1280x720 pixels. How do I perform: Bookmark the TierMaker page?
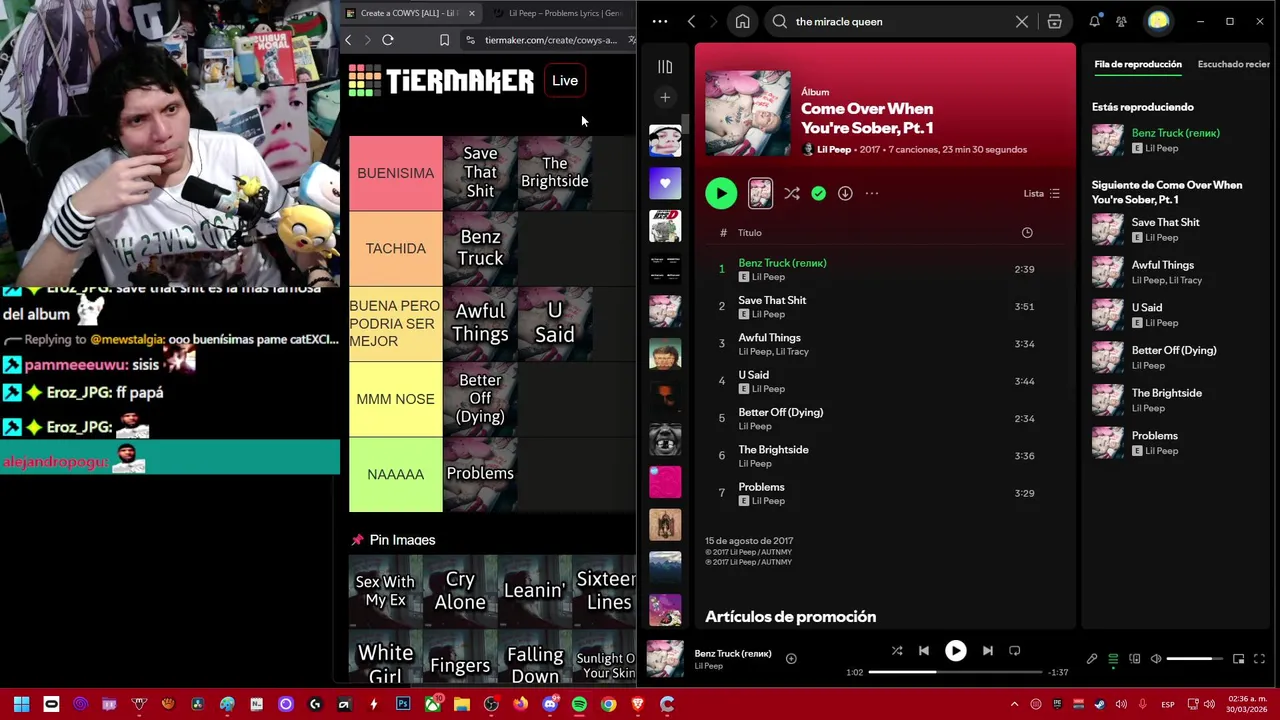tap(444, 40)
